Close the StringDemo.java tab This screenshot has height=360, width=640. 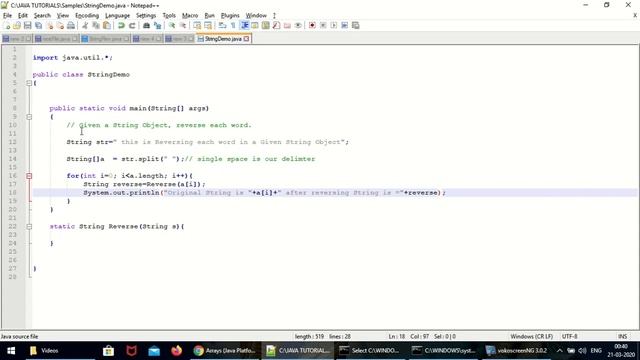coord(246,39)
